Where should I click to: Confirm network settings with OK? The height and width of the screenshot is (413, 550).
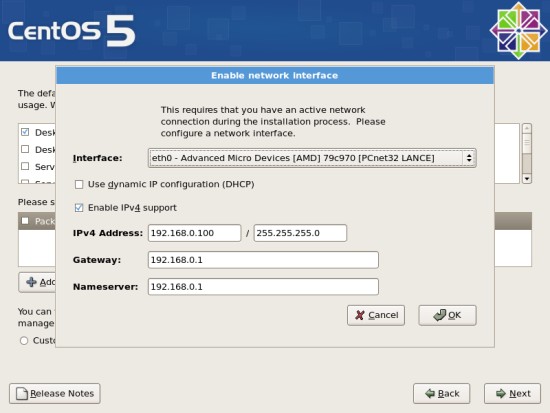[447, 315]
